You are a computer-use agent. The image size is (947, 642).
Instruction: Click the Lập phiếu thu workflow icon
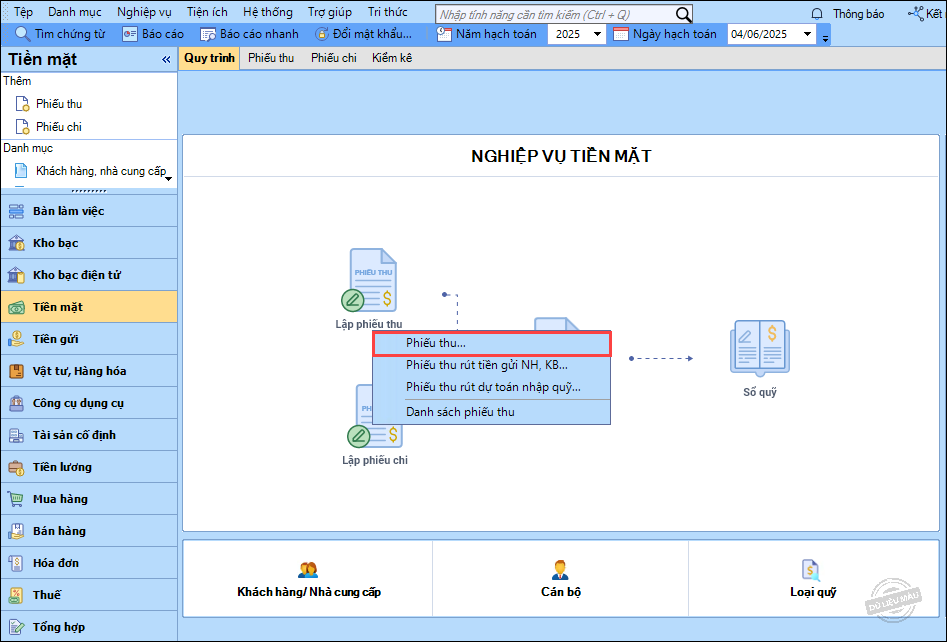coord(369,280)
